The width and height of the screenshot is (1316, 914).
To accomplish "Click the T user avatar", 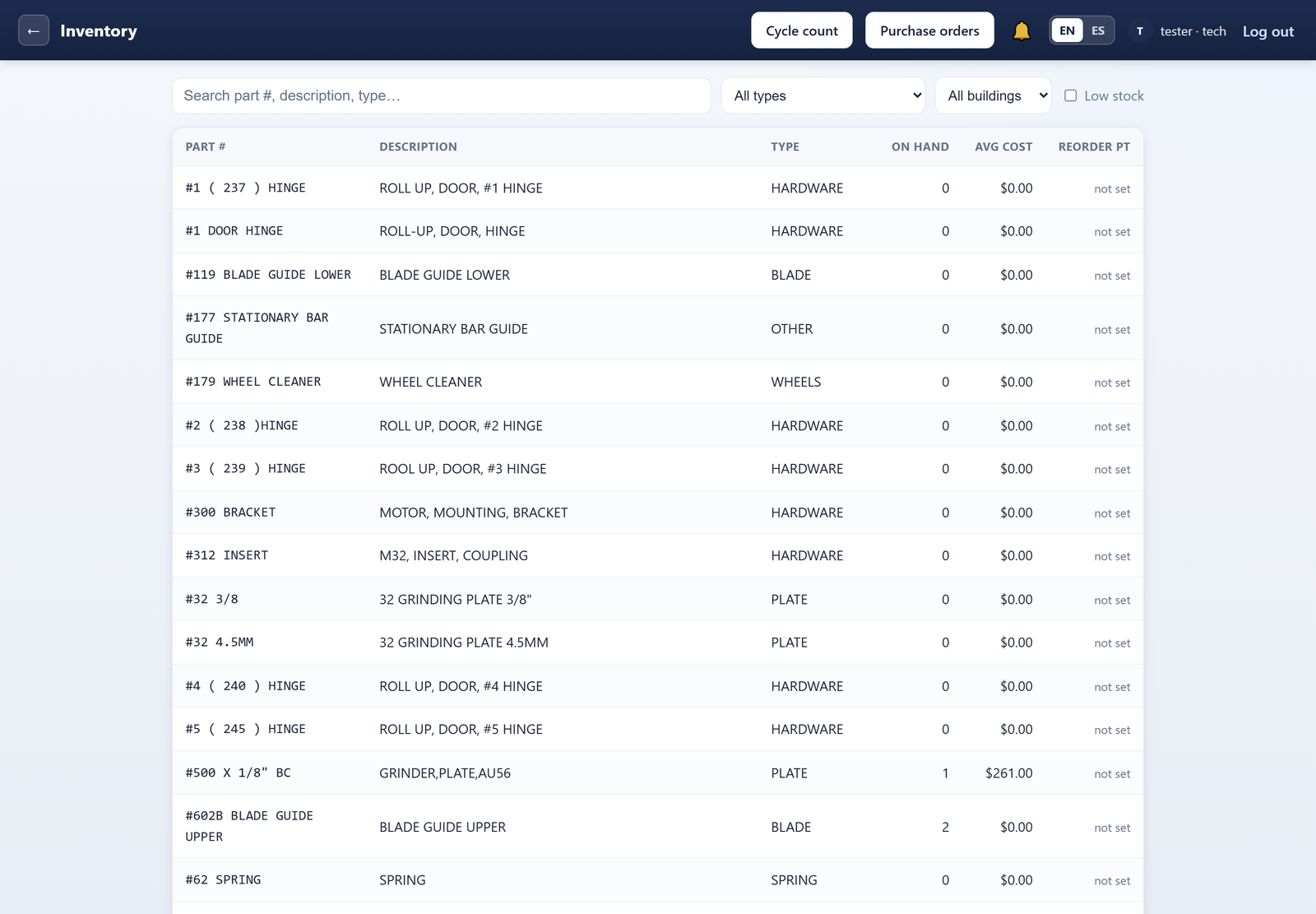I will [1139, 30].
